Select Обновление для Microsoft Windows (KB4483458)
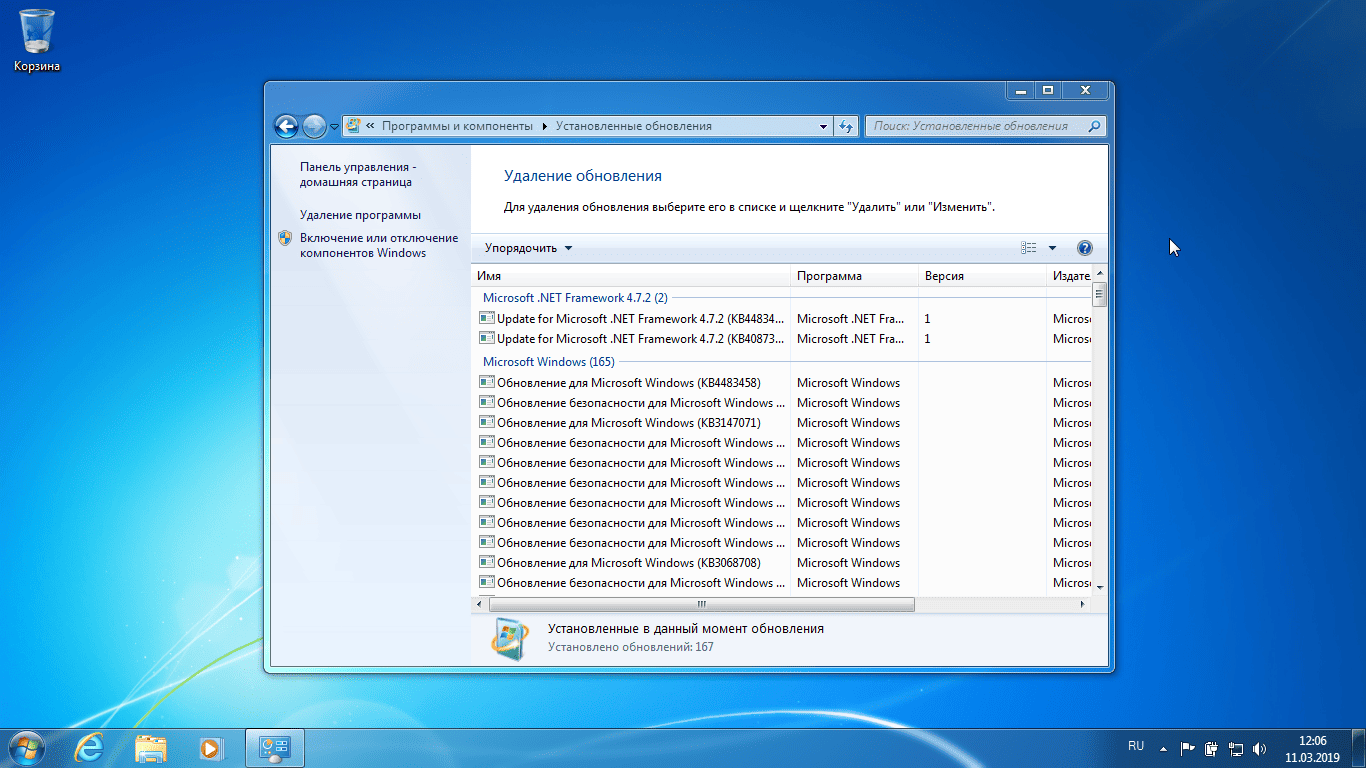The image size is (1366, 768). 629,382
